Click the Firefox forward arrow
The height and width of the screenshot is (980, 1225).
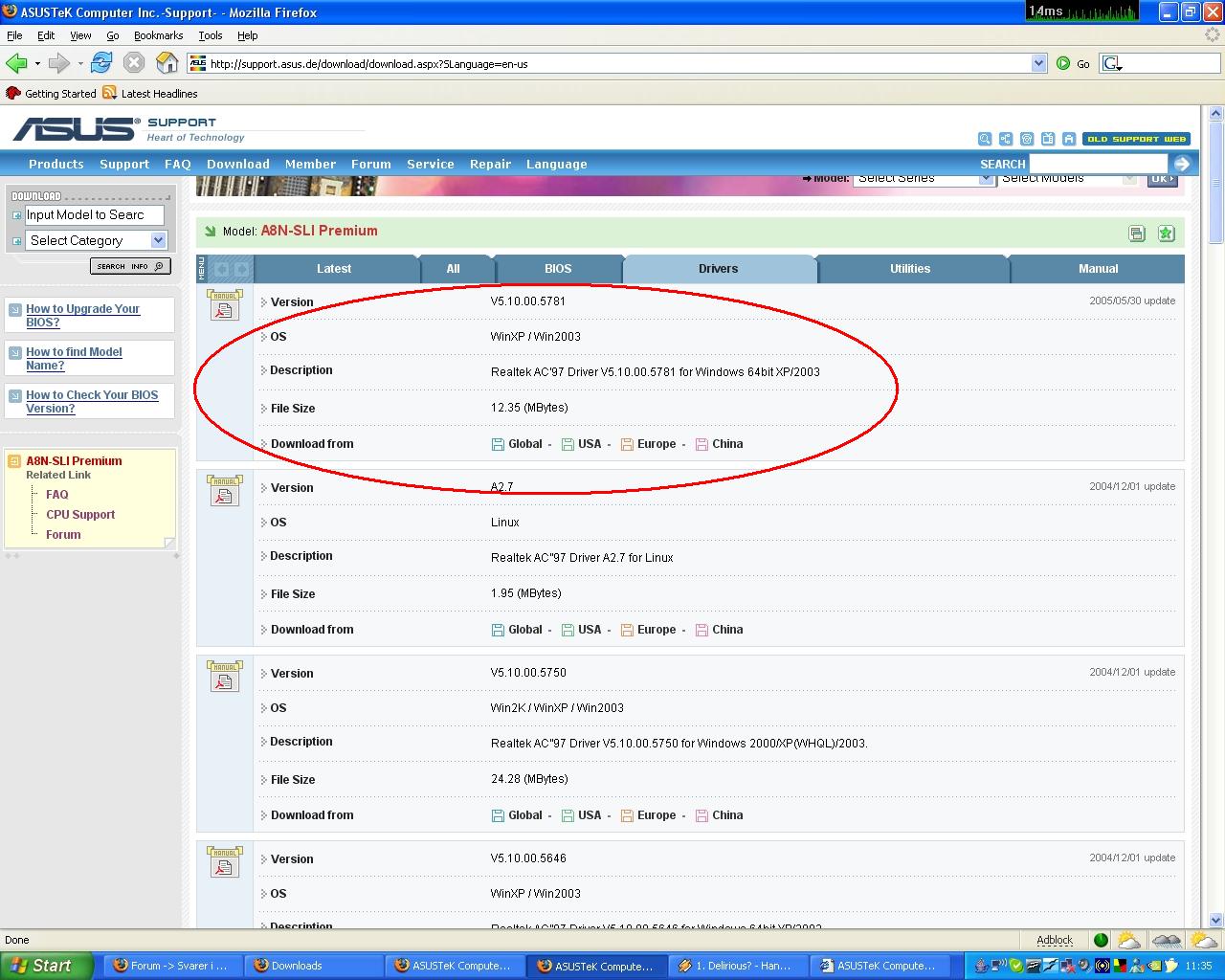pos(58,63)
